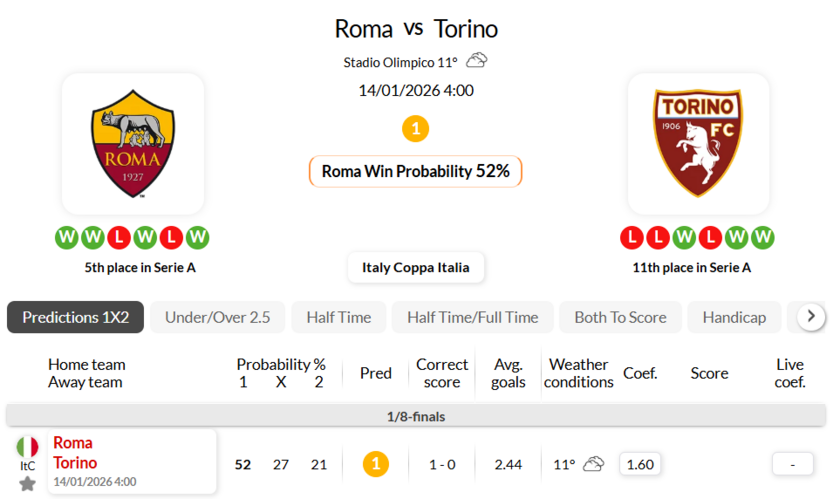Click the orange Pred 1 circle in table
Viewport: 840px width, 499px height.
(375, 464)
